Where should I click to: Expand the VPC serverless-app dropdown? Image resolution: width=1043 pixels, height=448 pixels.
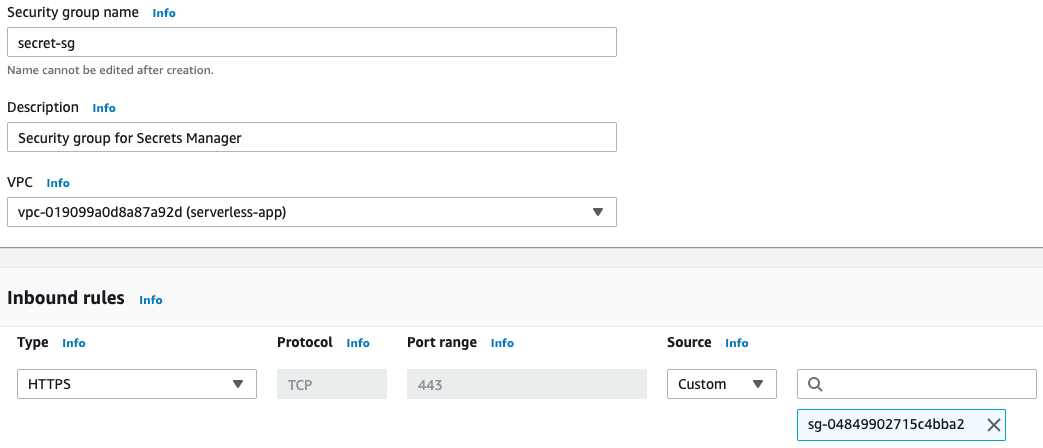point(312,212)
